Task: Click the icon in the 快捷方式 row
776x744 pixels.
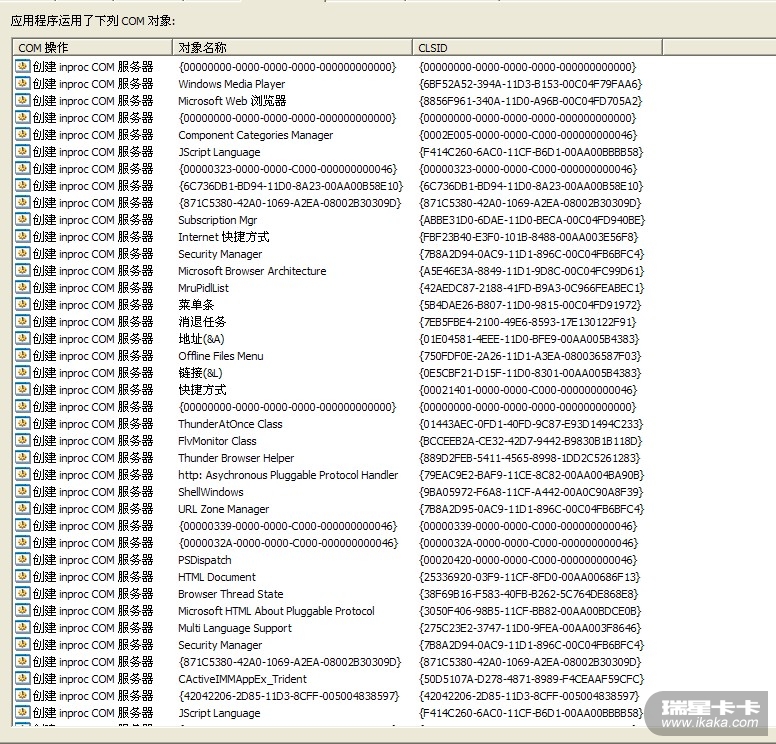Action: [x=23, y=389]
